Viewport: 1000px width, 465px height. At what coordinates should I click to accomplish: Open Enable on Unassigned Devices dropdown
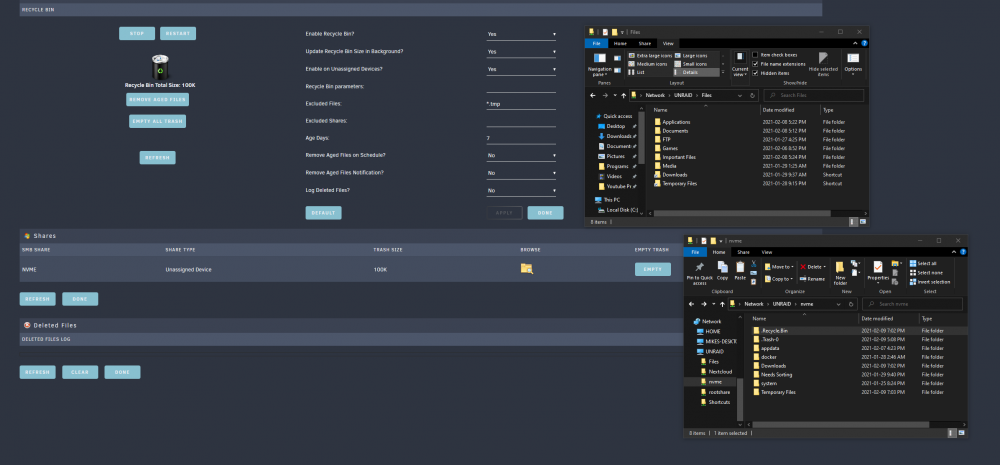(521, 69)
